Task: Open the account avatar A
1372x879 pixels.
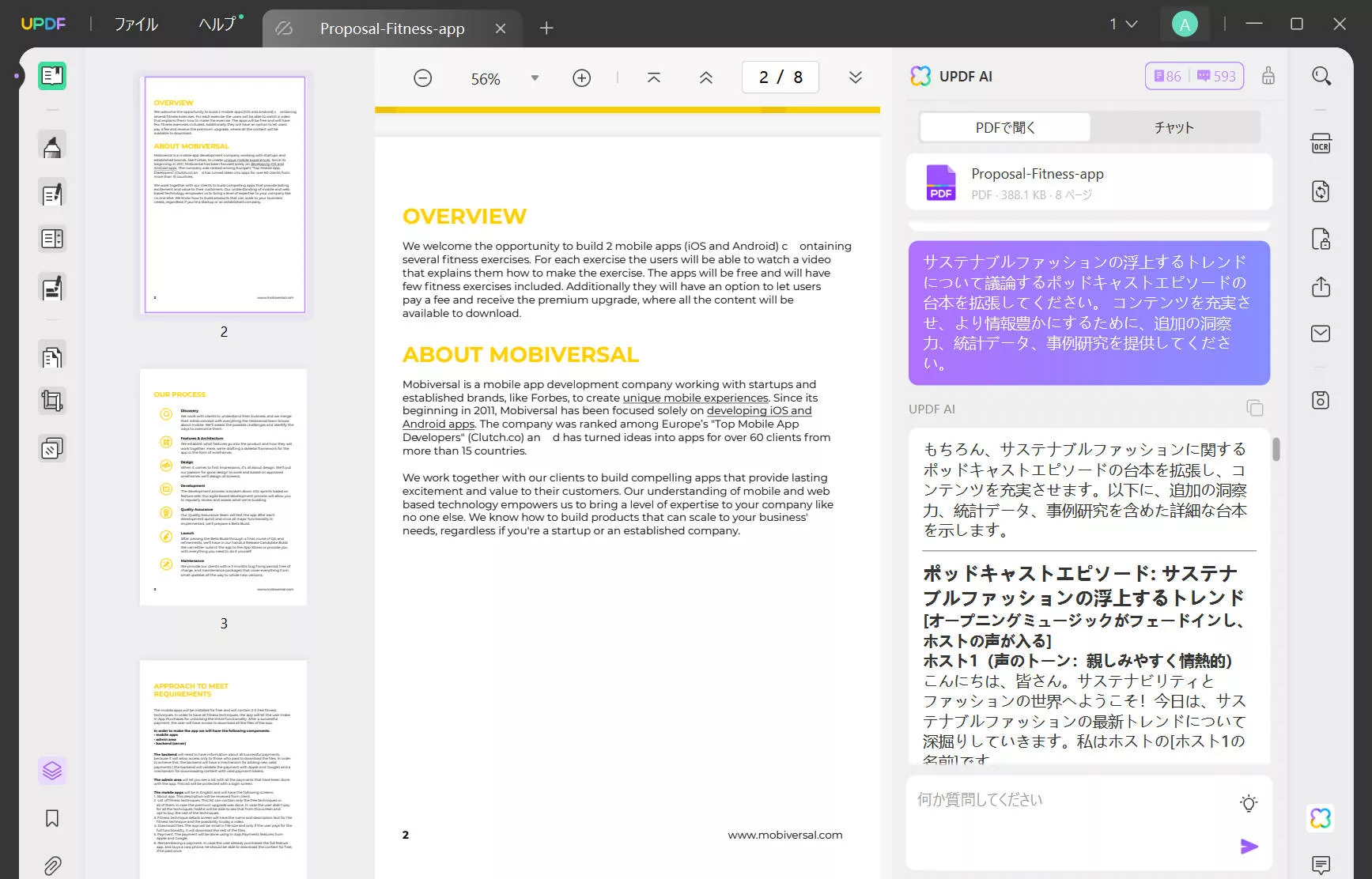Action: 1185,25
